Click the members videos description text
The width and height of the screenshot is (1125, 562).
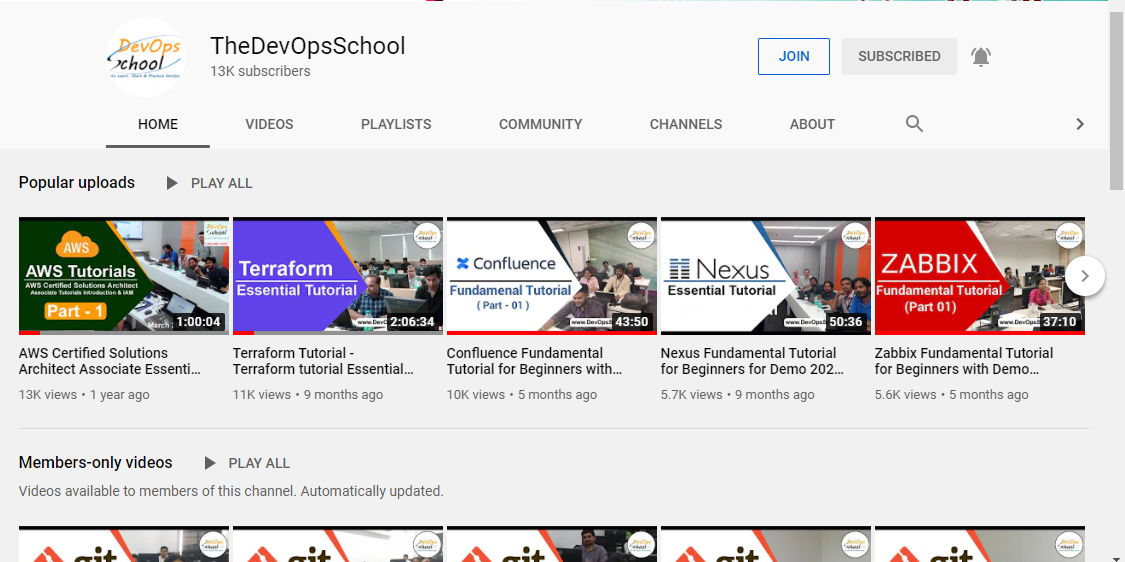coord(231,492)
